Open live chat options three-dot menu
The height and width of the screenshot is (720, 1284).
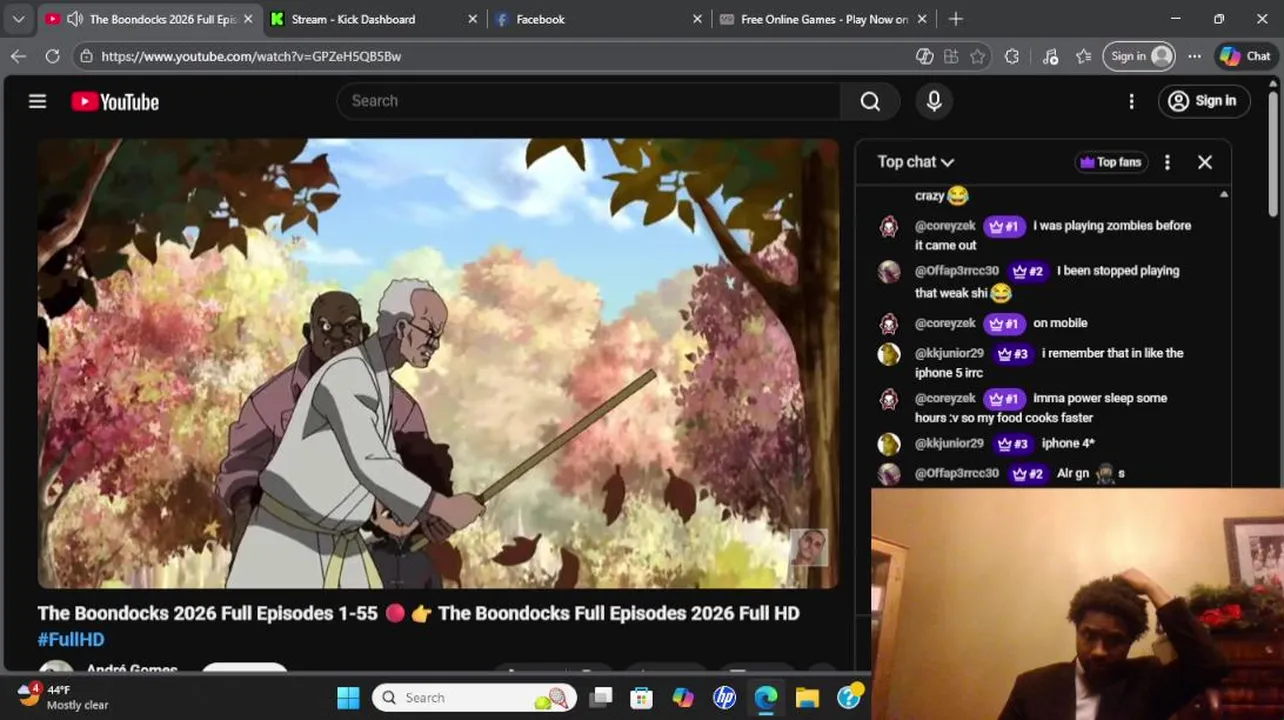(x=1167, y=162)
